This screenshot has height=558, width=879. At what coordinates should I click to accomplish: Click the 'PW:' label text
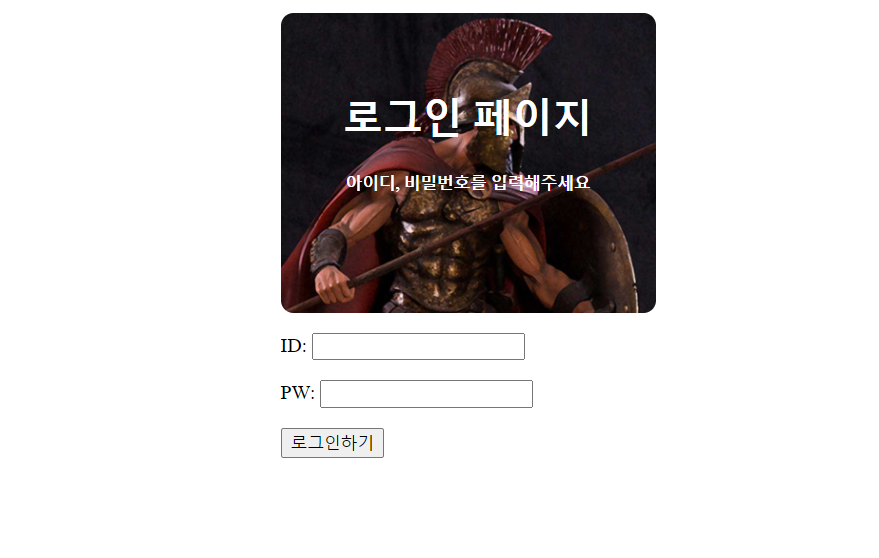pyautogui.click(x=297, y=393)
